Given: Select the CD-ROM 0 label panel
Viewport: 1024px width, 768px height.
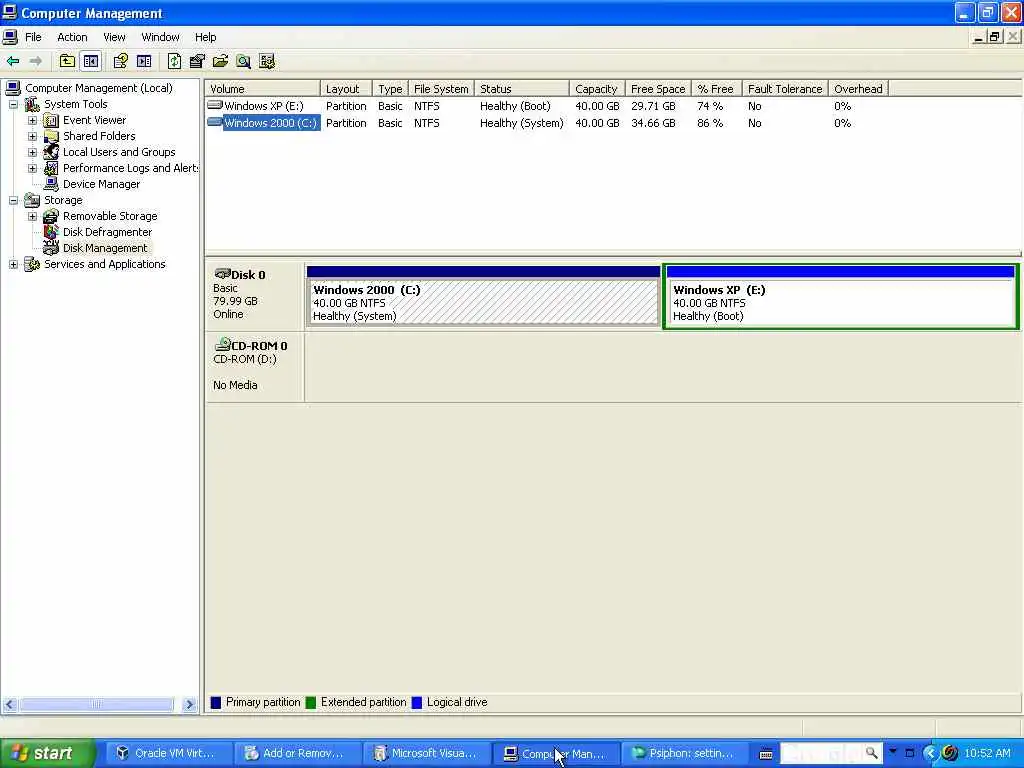Looking at the screenshot, I should click(x=255, y=366).
